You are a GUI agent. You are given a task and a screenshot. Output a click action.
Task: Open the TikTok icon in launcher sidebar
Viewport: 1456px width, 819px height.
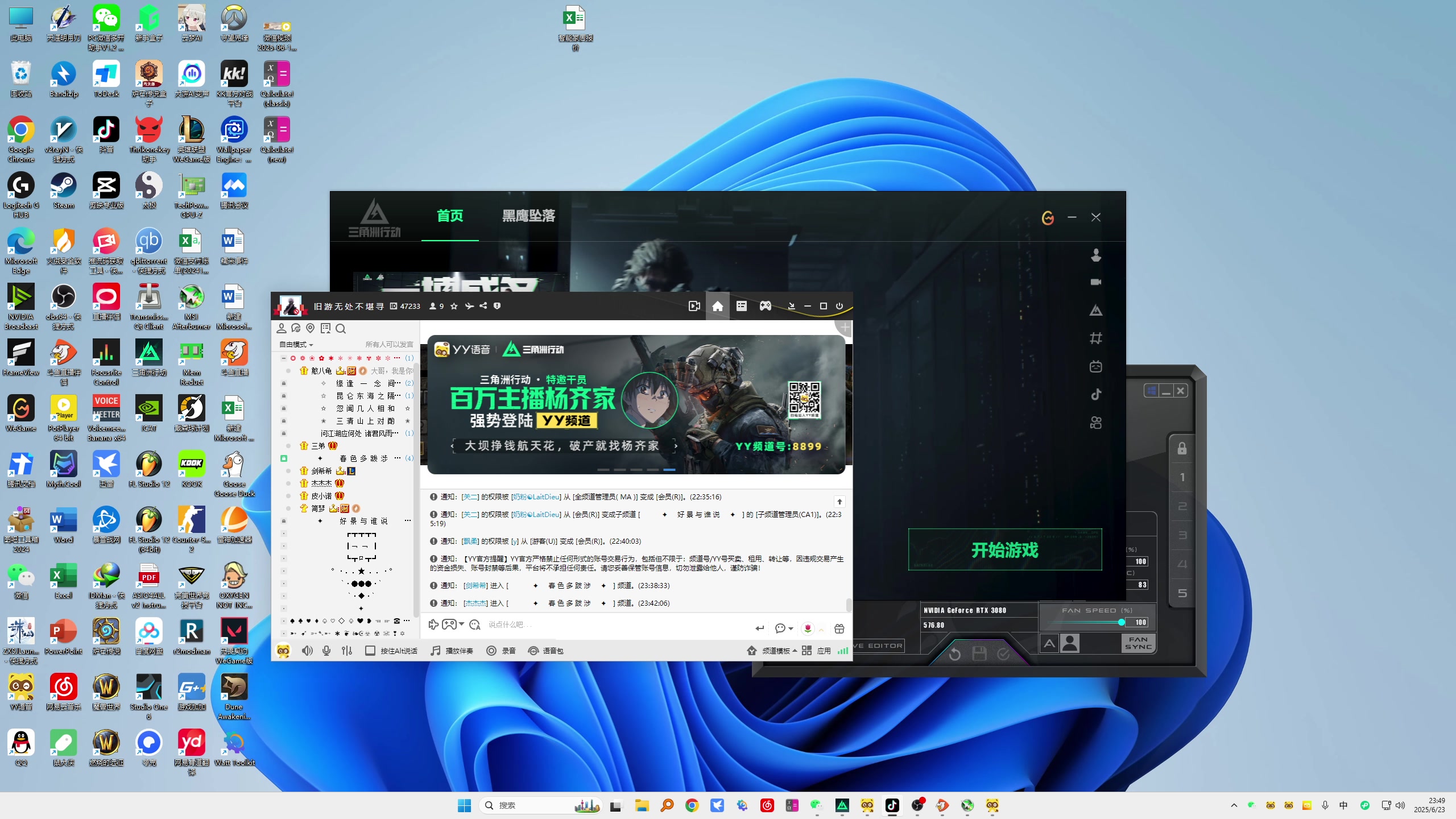(1096, 395)
